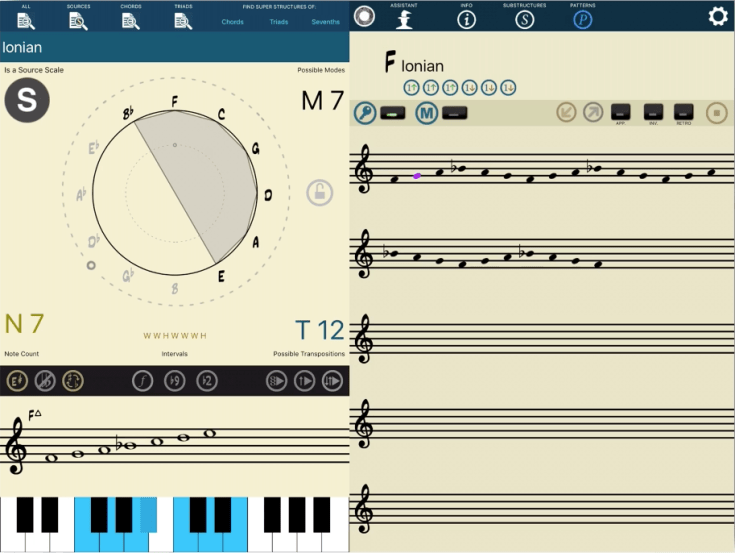
Task: Toggle the scale lock icon
Action: pyautogui.click(x=319, y=192)
